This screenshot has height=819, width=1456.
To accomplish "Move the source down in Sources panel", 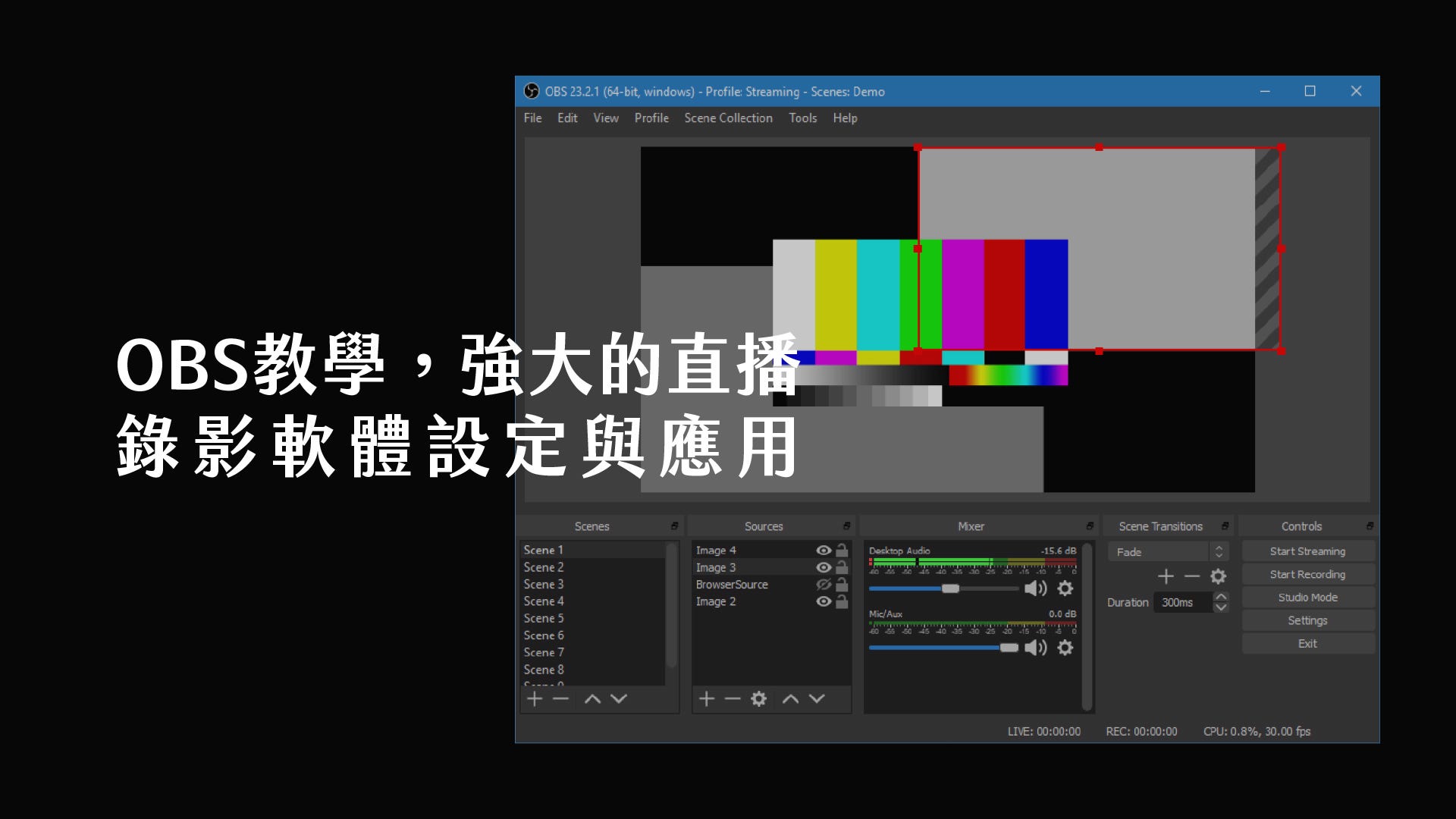I will pyautogui.click(x=817, y=699).
